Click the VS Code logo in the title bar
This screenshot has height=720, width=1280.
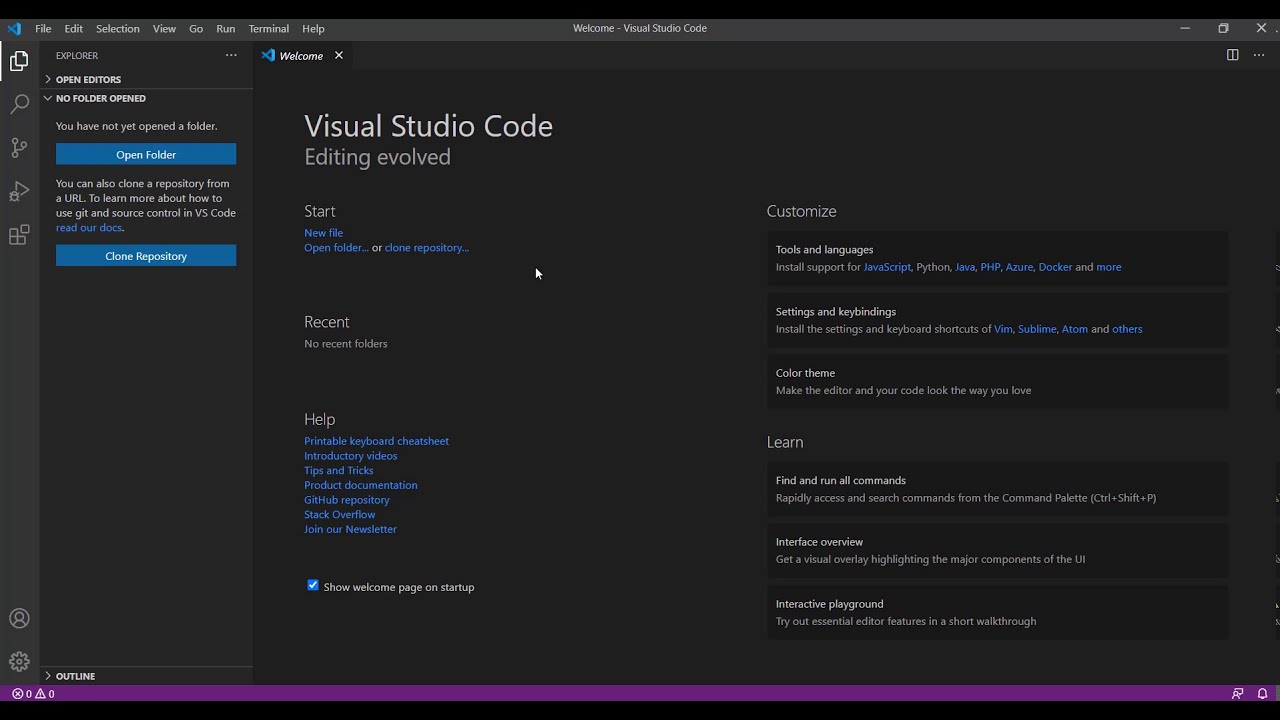pyautogui.click(x=14, y=28)
